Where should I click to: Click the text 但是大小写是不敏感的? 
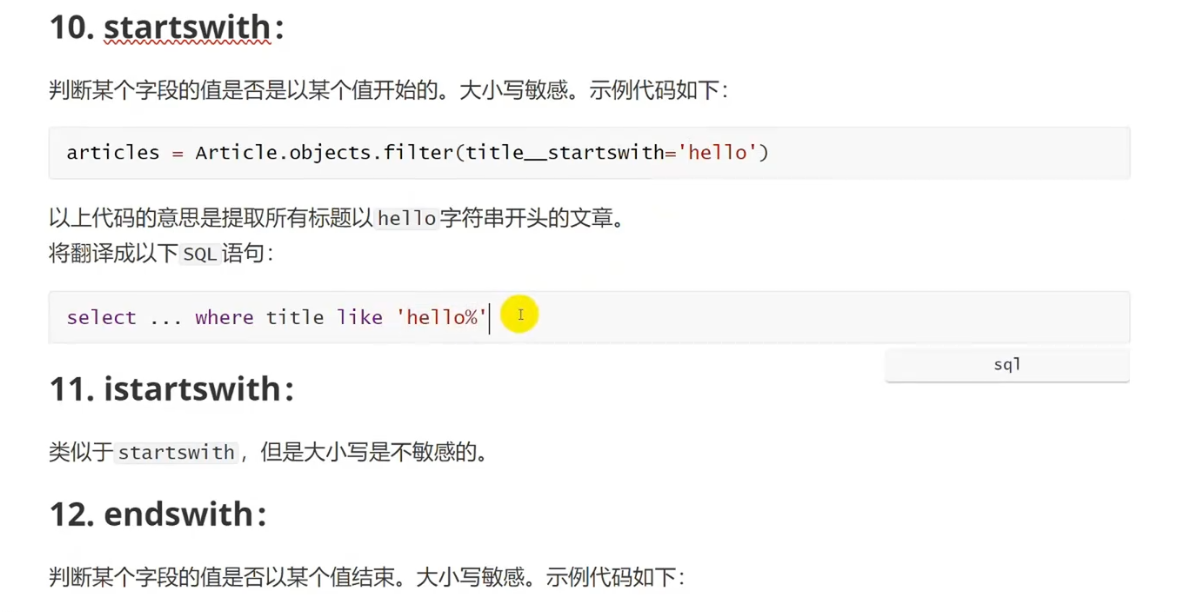click(373, 453)
